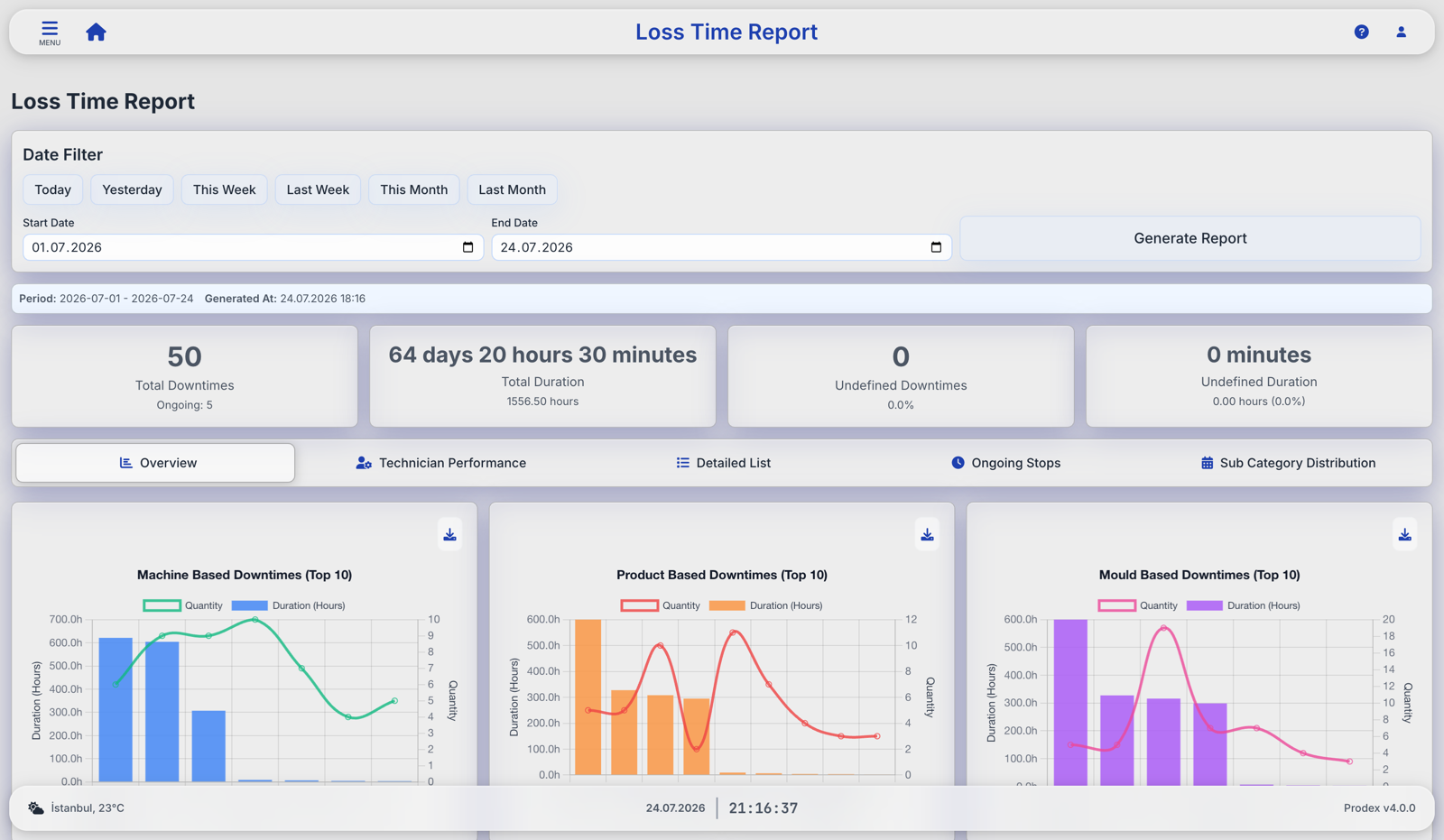This screenshot has width=1444, height=840.
Task: Click the Generate Report button
Action: pyautogui.click(x=1190, y=238)
